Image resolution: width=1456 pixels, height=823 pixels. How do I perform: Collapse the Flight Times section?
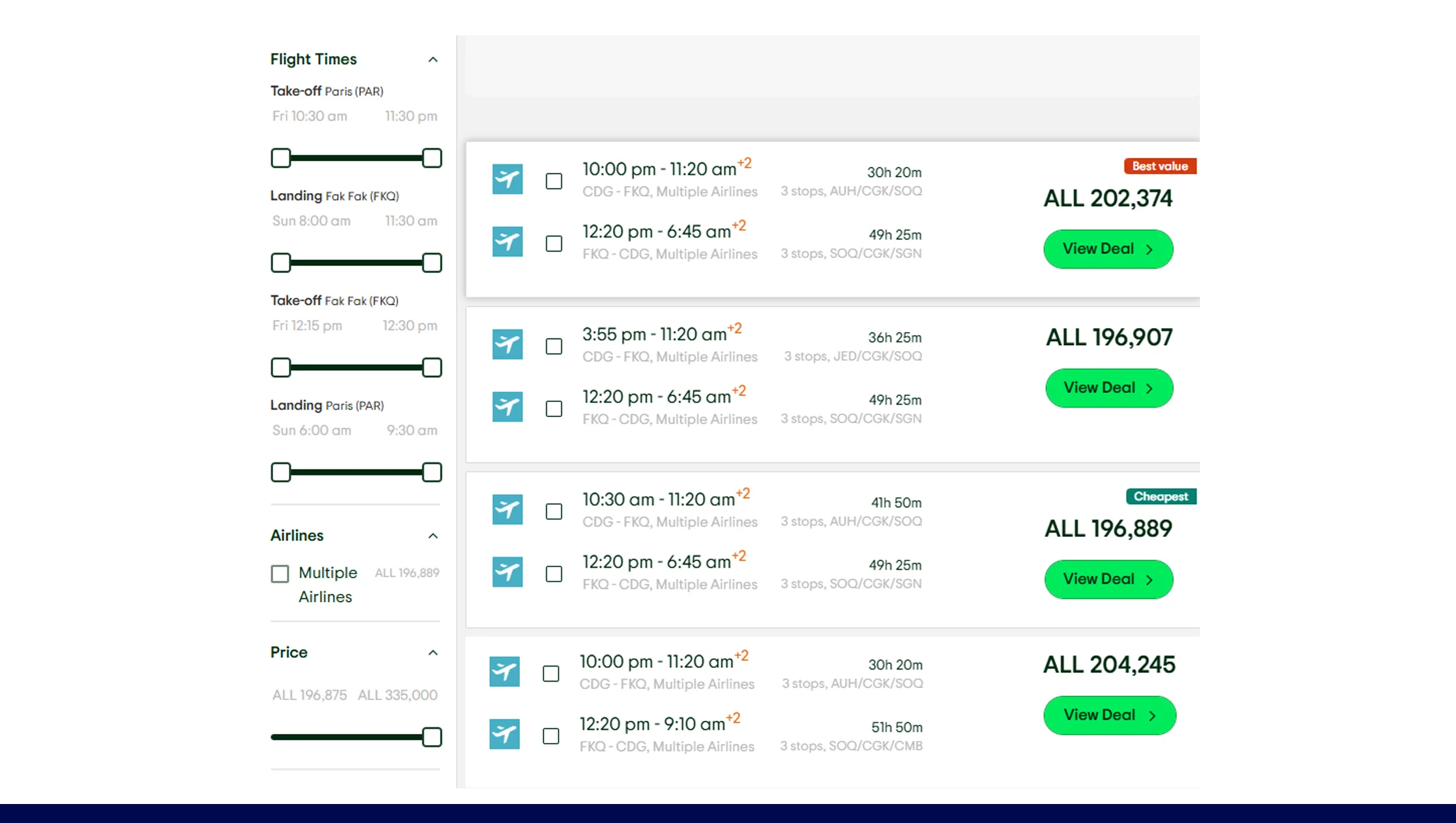click(x=433, y=60)
